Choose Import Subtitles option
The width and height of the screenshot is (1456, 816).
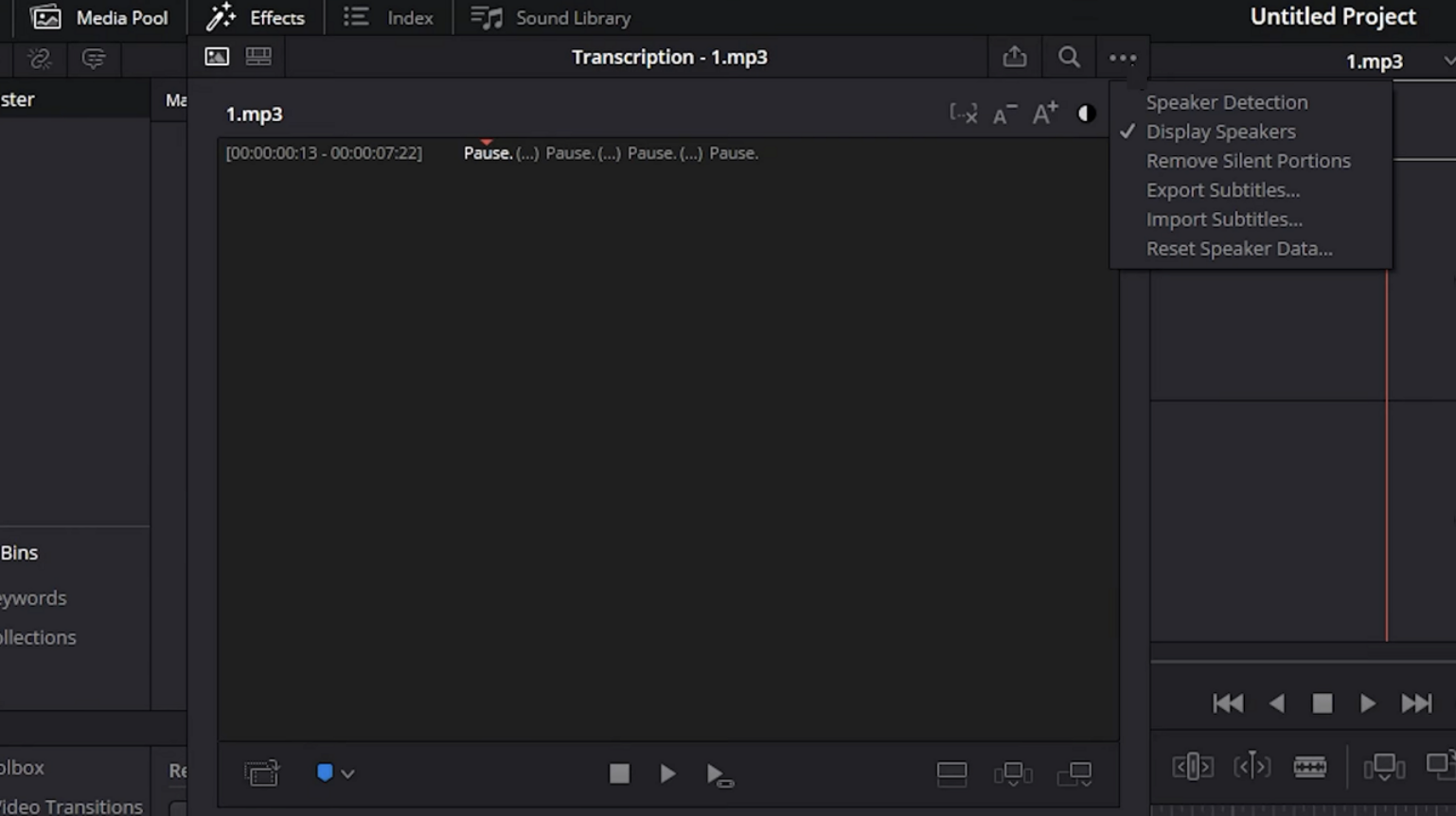[1224, 220]
